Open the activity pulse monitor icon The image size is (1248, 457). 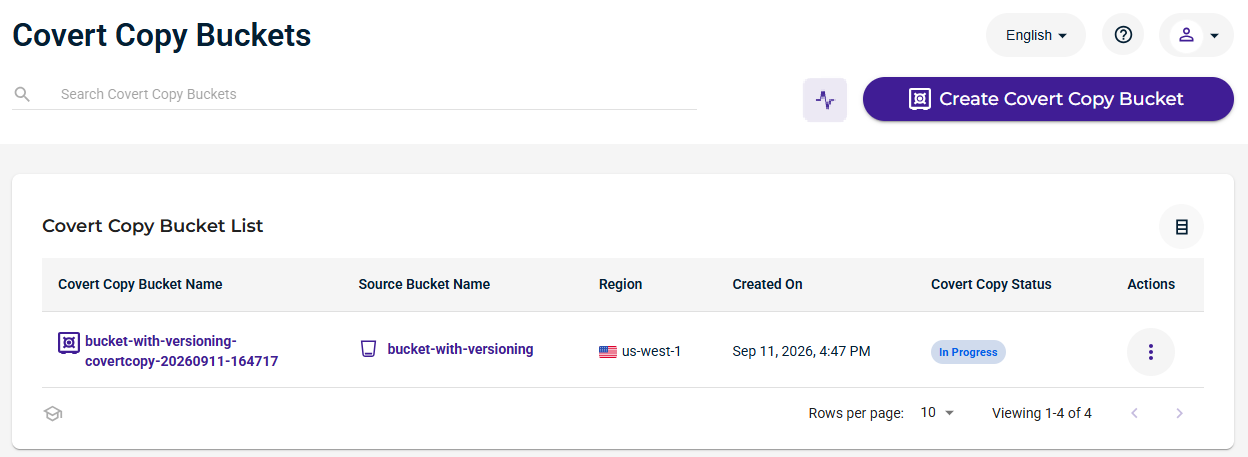tap(825, 100)
